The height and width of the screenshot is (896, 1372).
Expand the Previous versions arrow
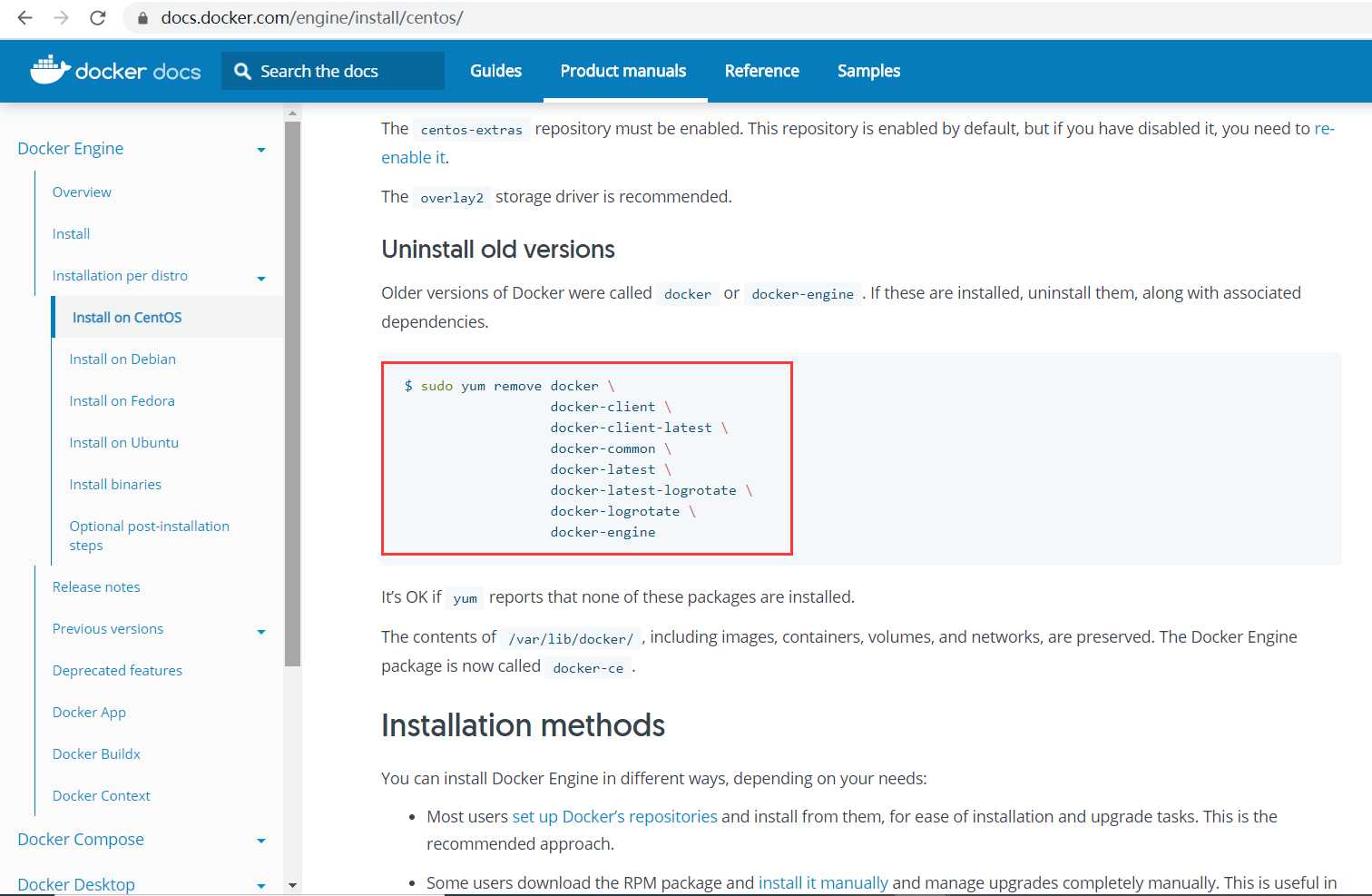pos(261,632)
